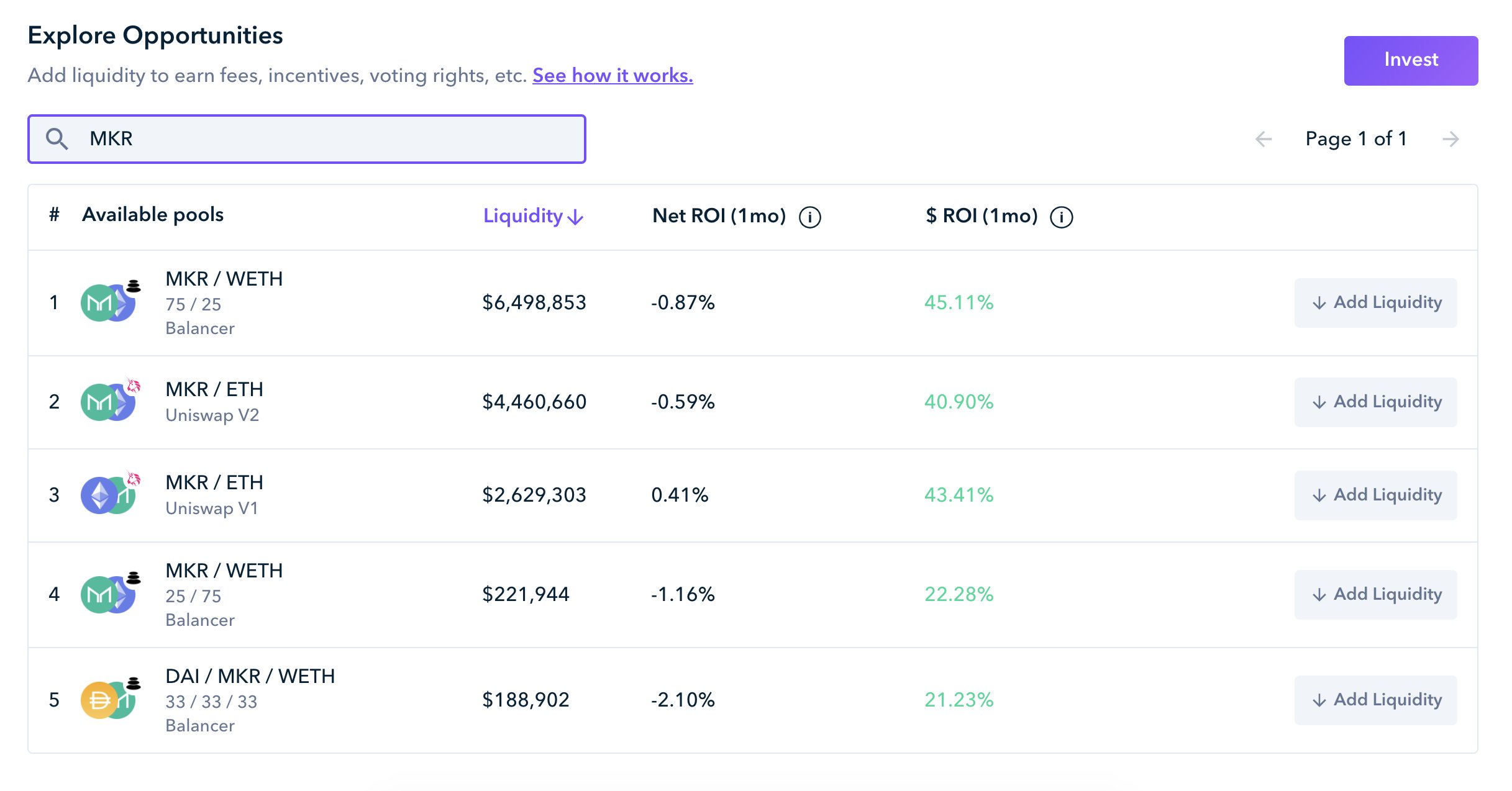Go to the next page arrow
Viewport: 1512px width, 791px height.
(x=1451, y=139)
